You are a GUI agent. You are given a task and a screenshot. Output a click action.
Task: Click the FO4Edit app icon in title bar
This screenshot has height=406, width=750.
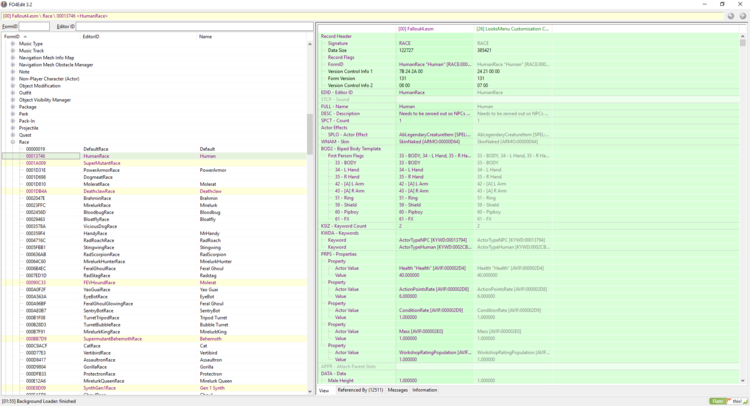(x=4, y=4)
